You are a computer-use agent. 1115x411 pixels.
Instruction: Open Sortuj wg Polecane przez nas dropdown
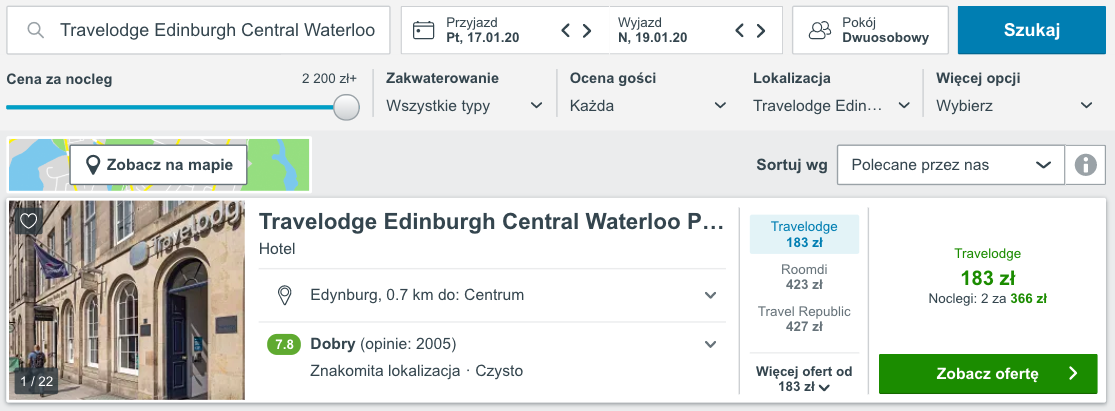951,165
